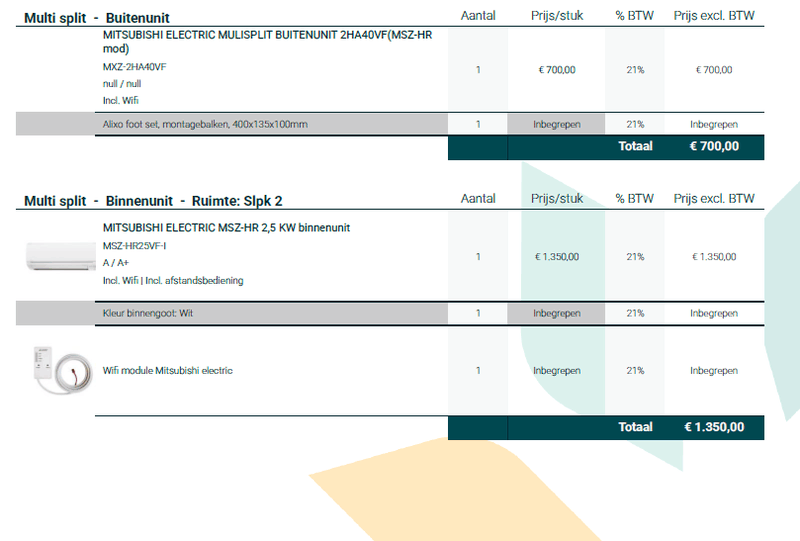Click the outdoor unit unit price € 700,00
800x541 pixels.
pyautogui.click(x=557, y=70)
